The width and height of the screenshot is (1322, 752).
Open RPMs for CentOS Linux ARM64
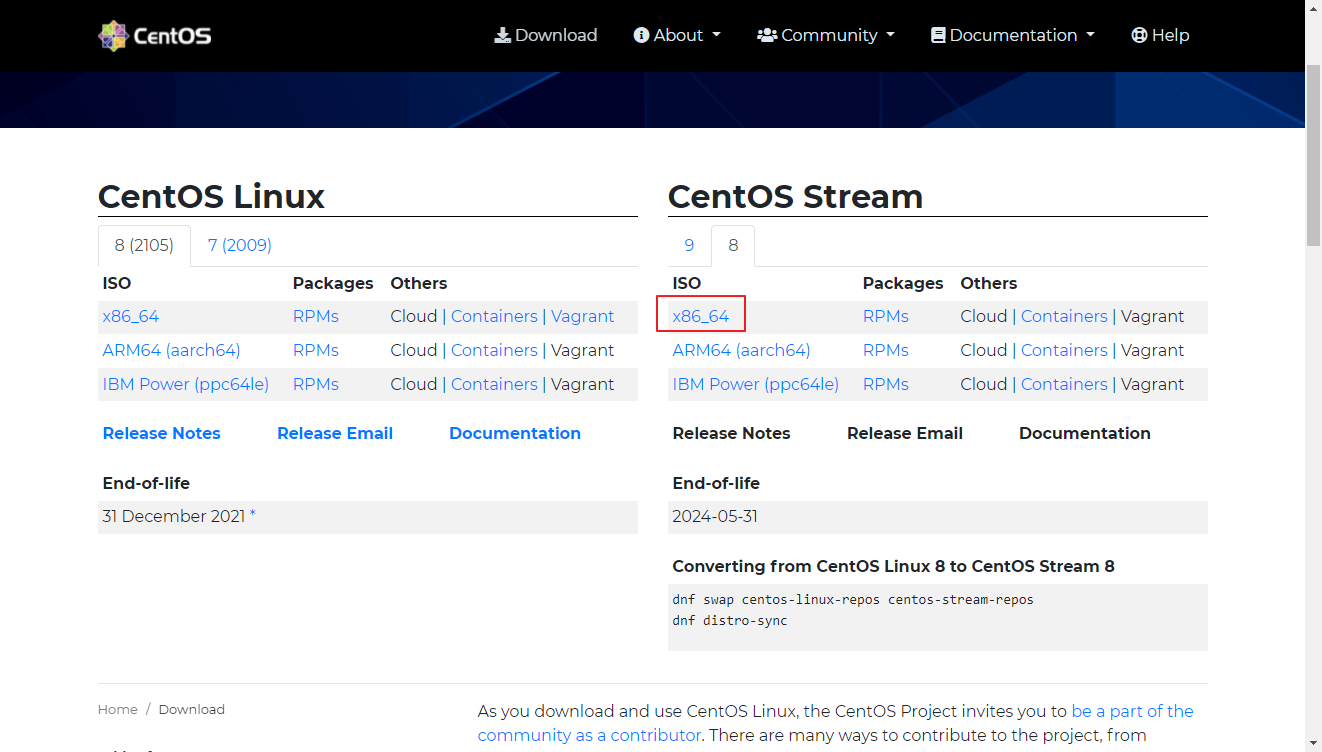pos(316,350)
